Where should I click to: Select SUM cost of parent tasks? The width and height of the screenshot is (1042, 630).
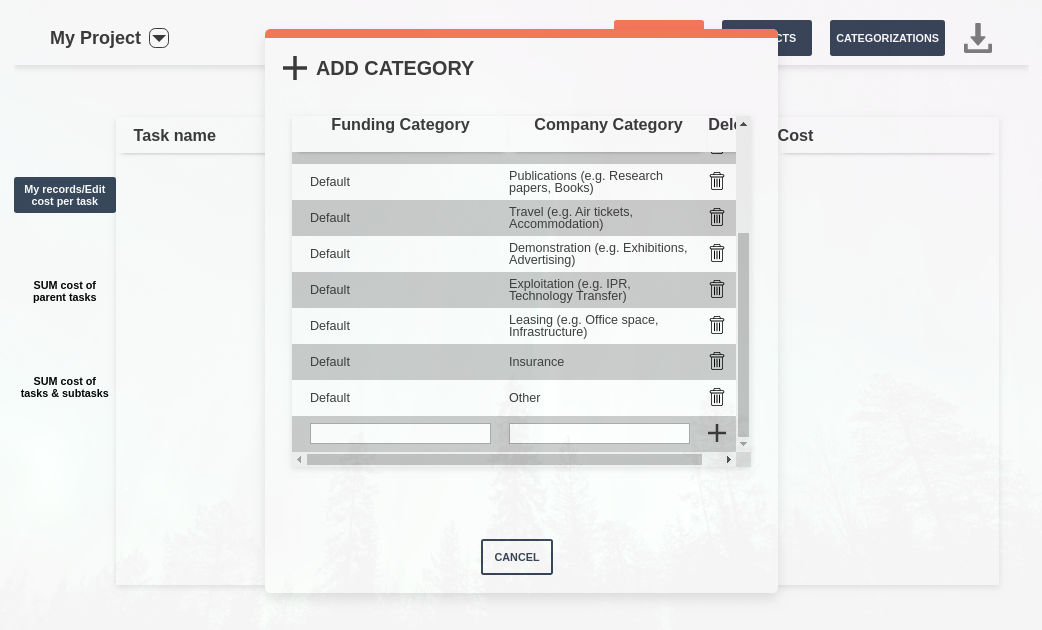coord(65,291)
